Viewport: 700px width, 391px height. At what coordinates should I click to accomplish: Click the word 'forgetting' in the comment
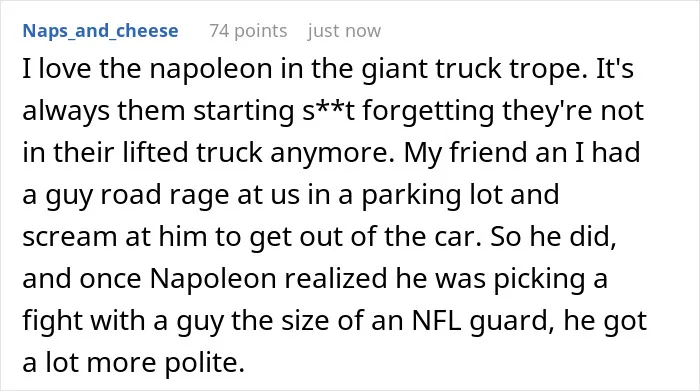click(x=428, y=110)
